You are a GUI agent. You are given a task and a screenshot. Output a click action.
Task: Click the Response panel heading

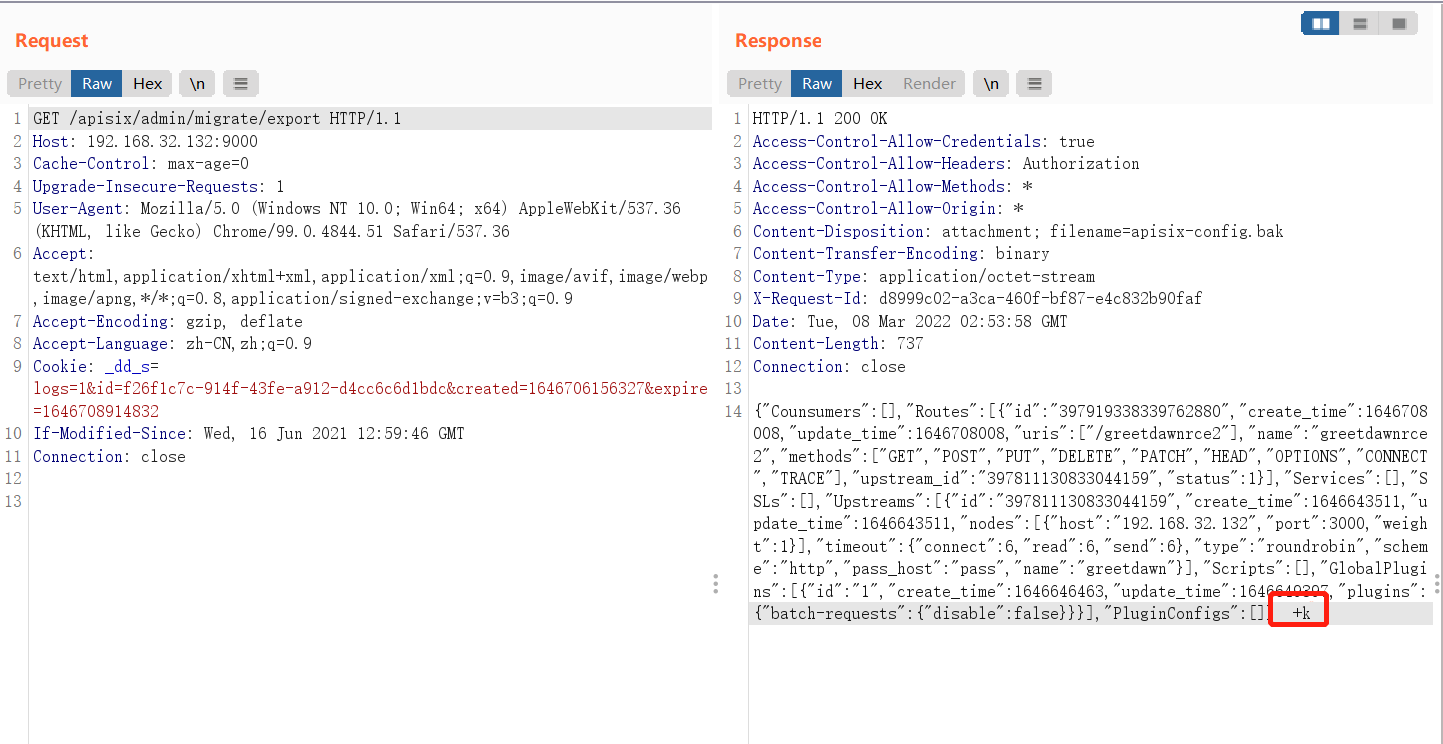click(x=778, y=41)
